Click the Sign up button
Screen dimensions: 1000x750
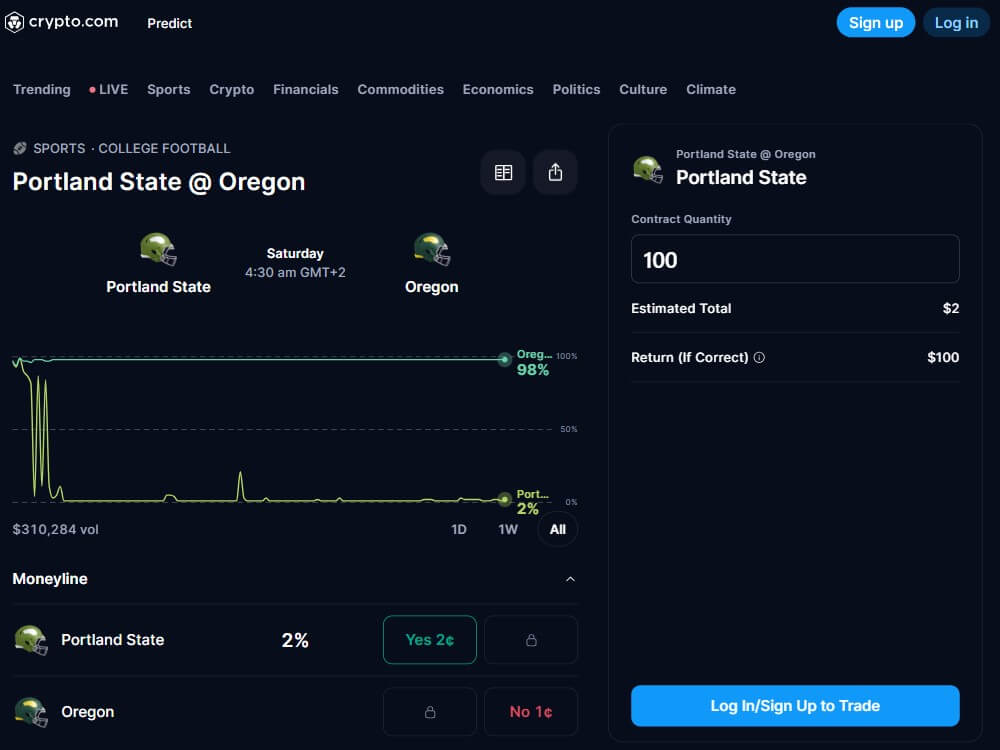coord(875,23)
